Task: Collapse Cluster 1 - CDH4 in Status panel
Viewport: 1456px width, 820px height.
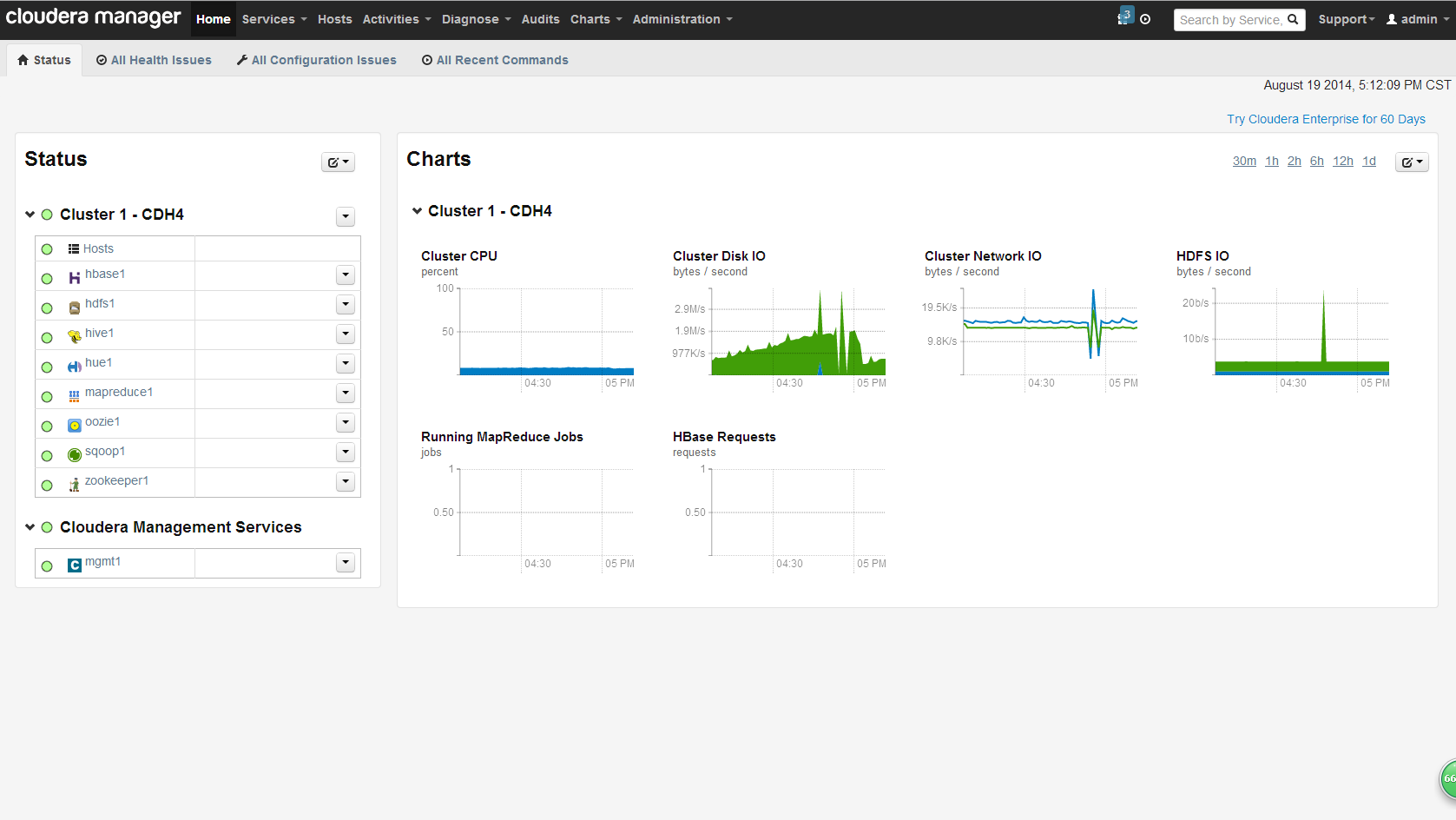Action: 30,215
